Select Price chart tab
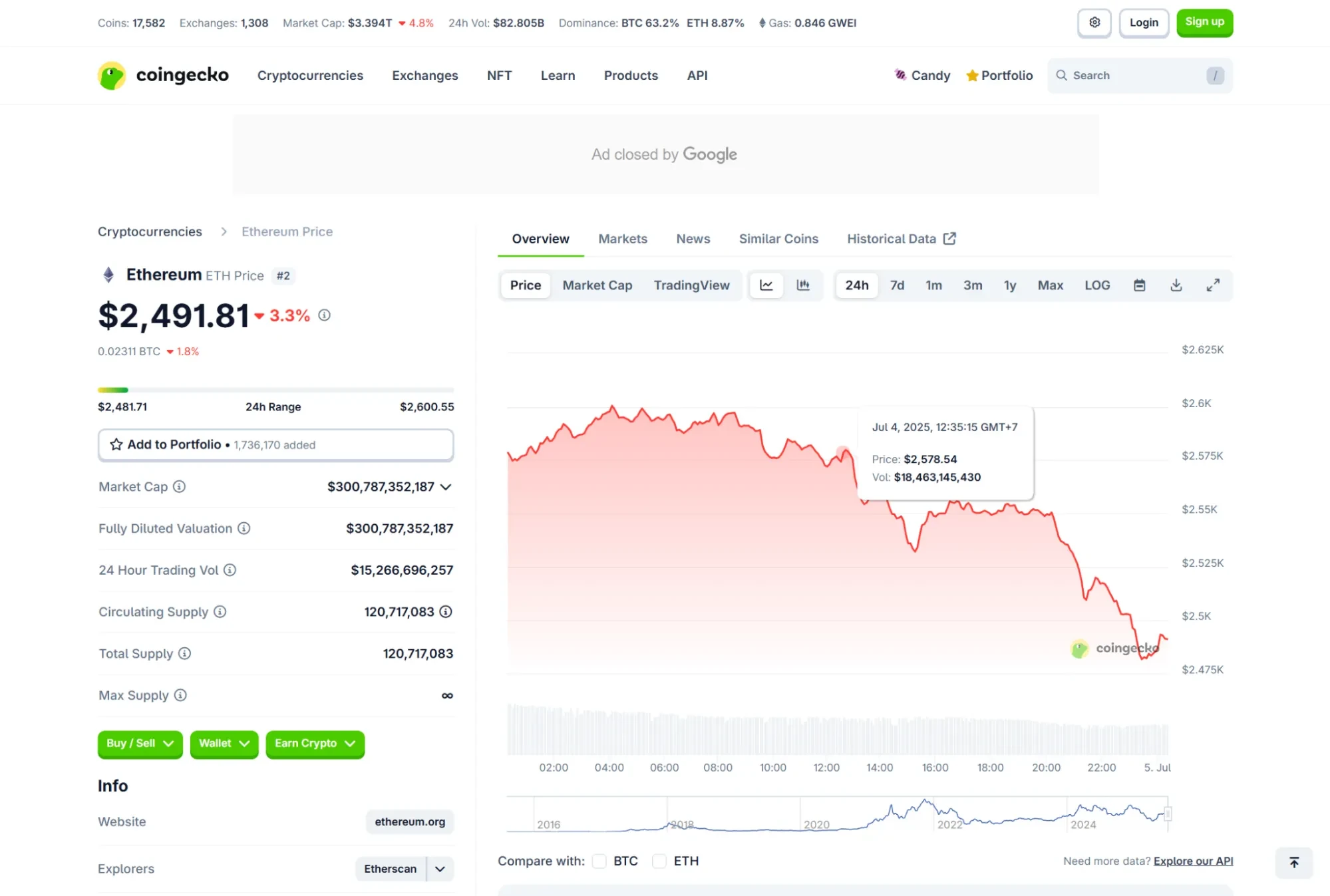Viewport: 1330px width, 896px height. coord(525,285)
